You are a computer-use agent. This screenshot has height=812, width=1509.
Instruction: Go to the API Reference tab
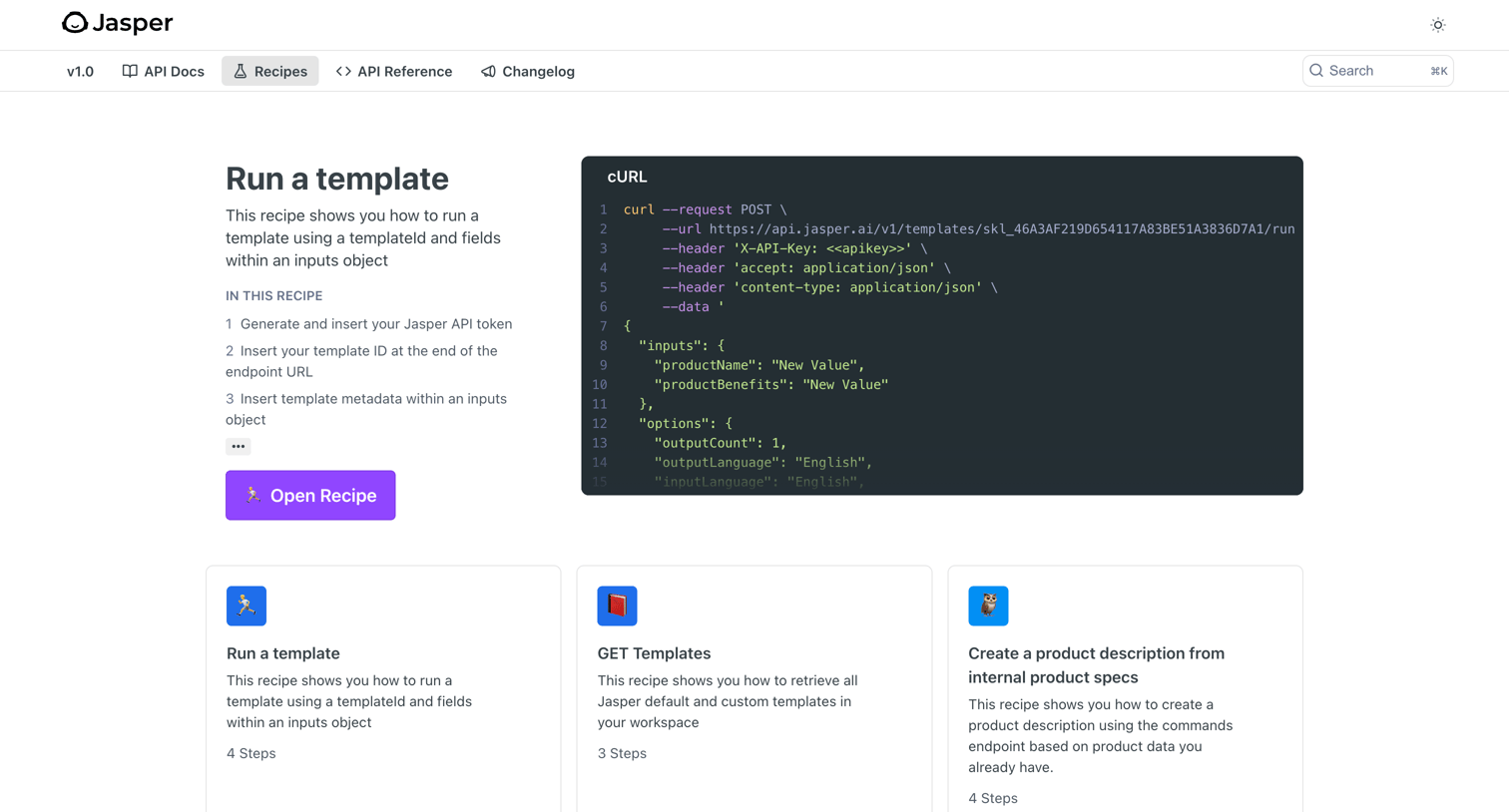click(394, 71)
